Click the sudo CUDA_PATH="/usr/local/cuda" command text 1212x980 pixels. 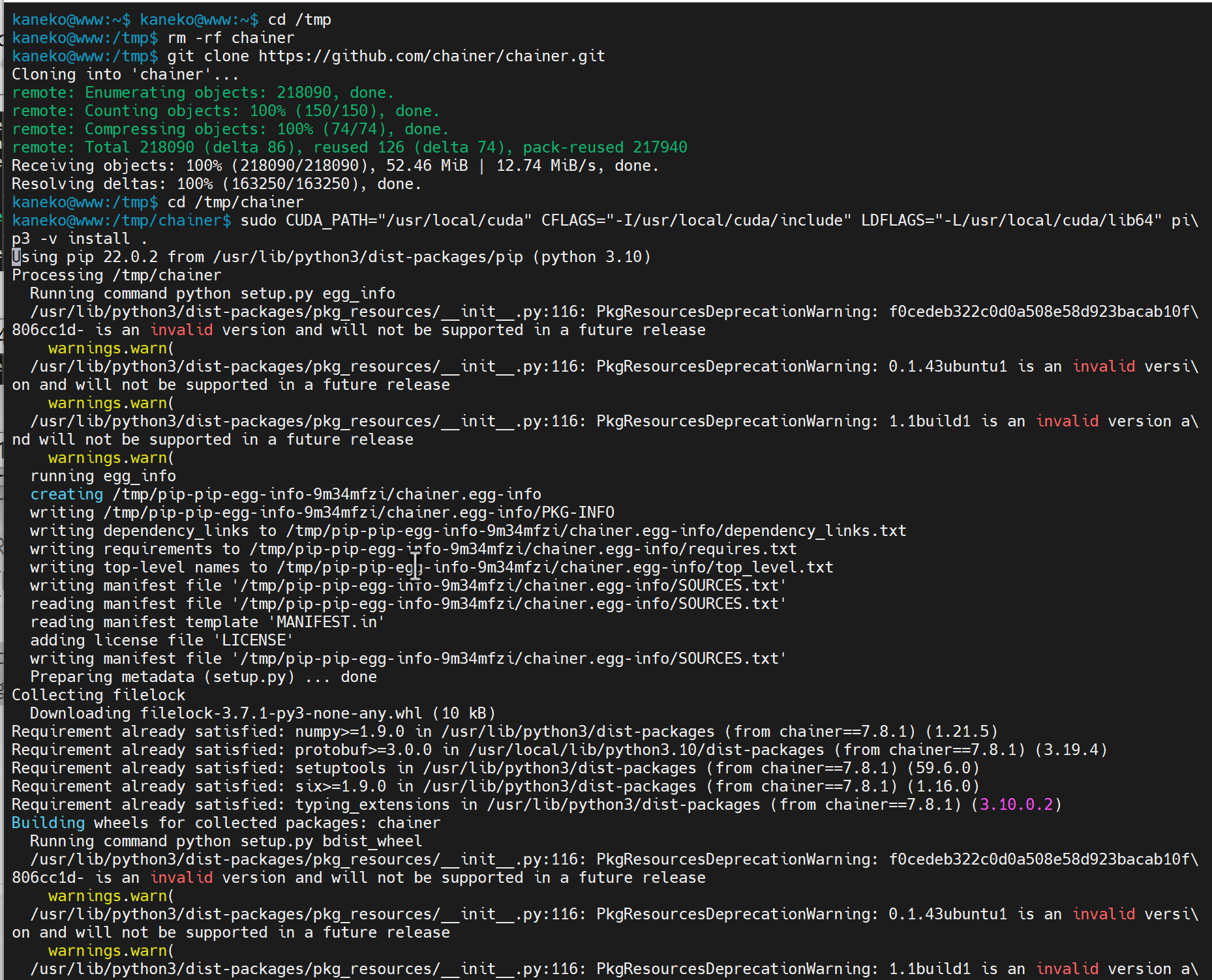click(386, 220)
